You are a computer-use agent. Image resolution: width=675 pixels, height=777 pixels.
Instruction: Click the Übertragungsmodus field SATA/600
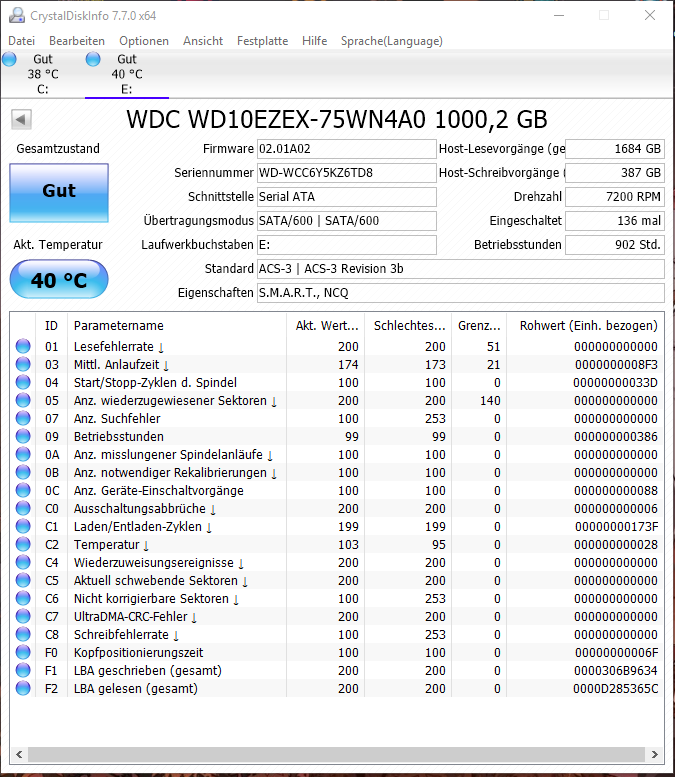tap(346, 221)
